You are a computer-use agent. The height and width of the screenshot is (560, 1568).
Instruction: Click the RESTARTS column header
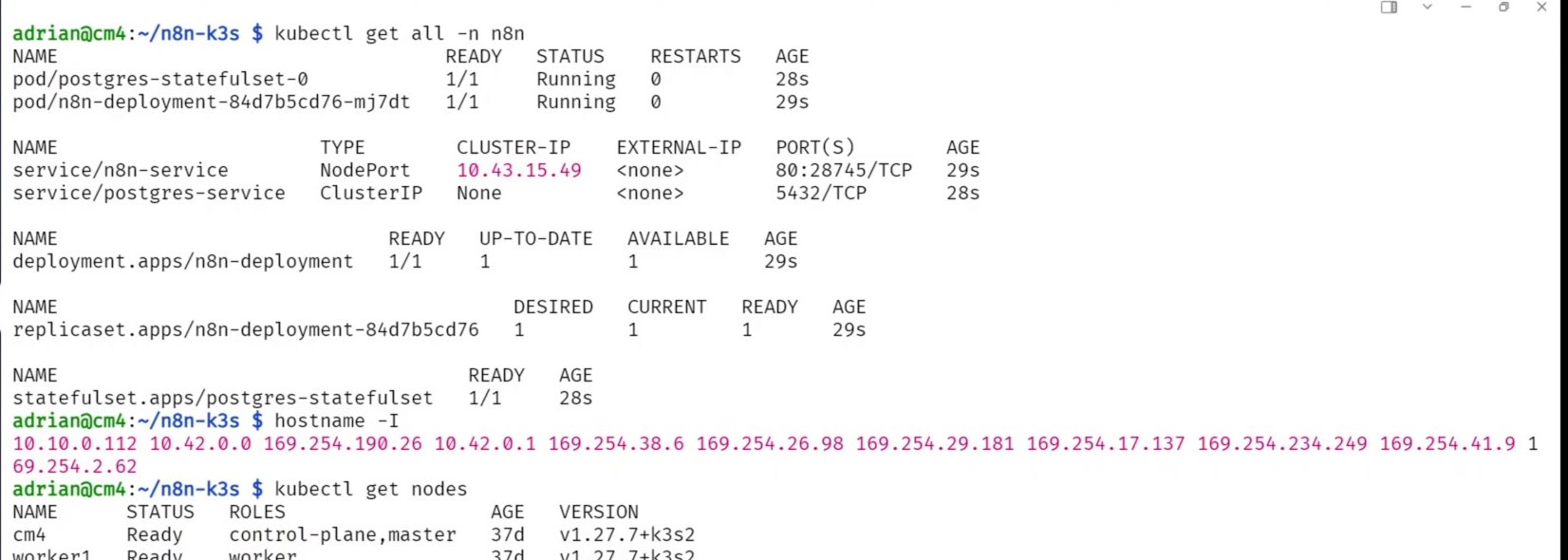pos(696,57)
